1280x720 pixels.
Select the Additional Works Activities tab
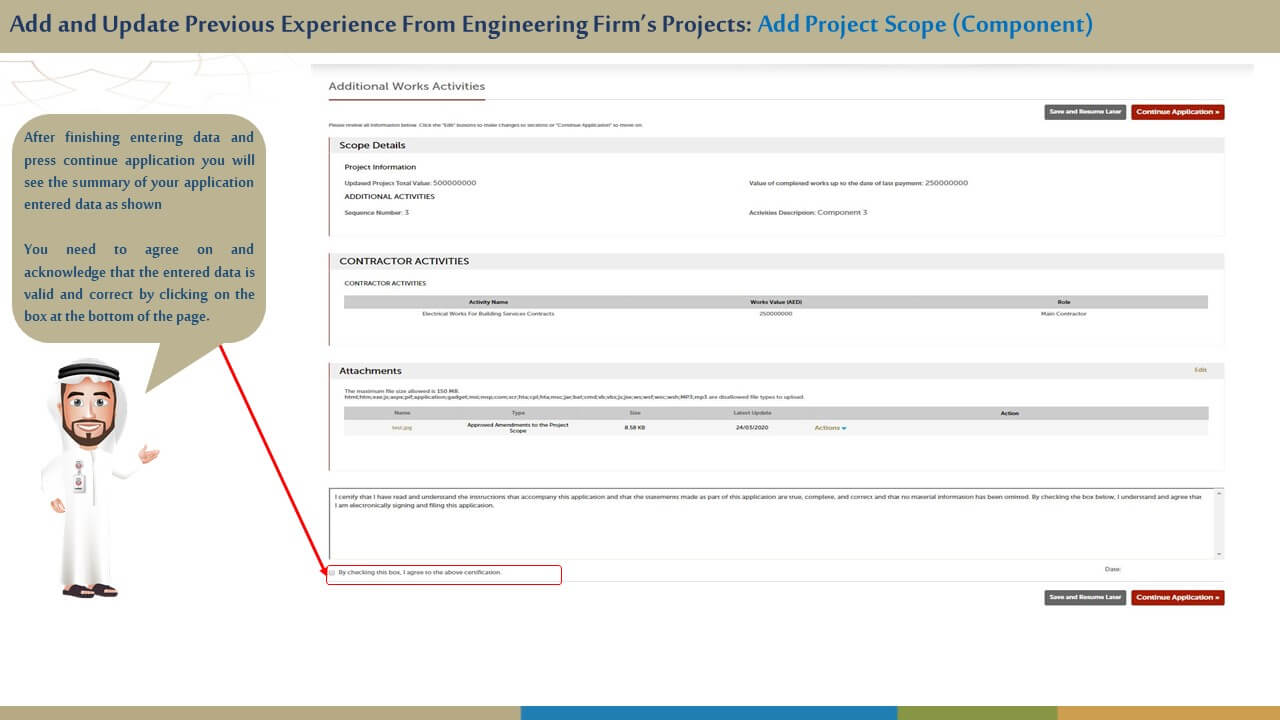(406, 87)
